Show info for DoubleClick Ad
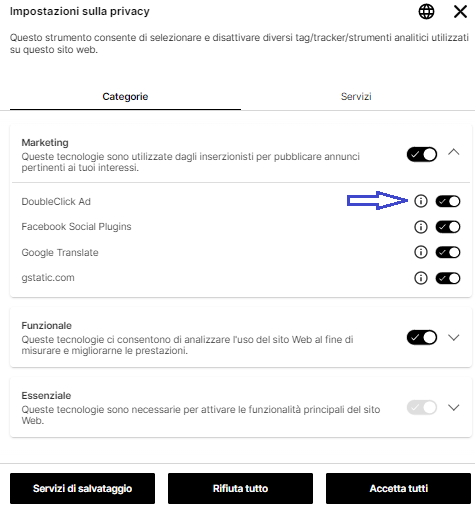 (421, 201)
